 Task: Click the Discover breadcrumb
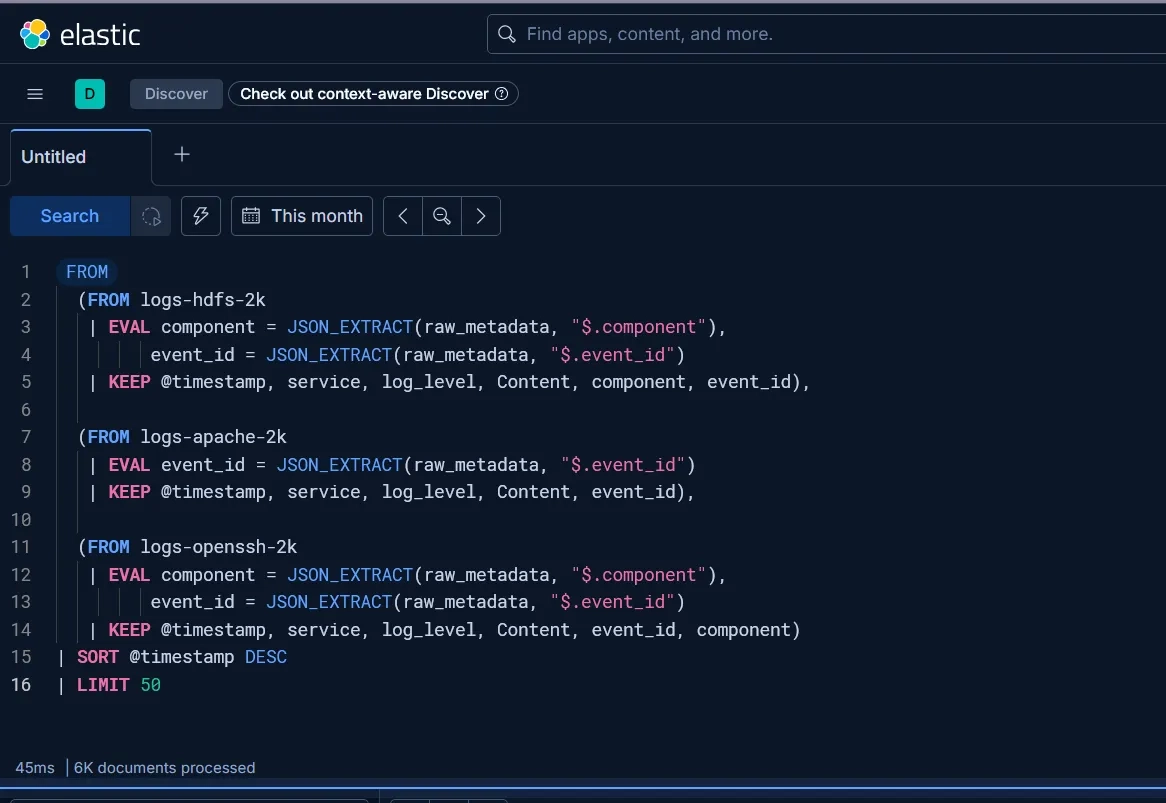point(176,94)
